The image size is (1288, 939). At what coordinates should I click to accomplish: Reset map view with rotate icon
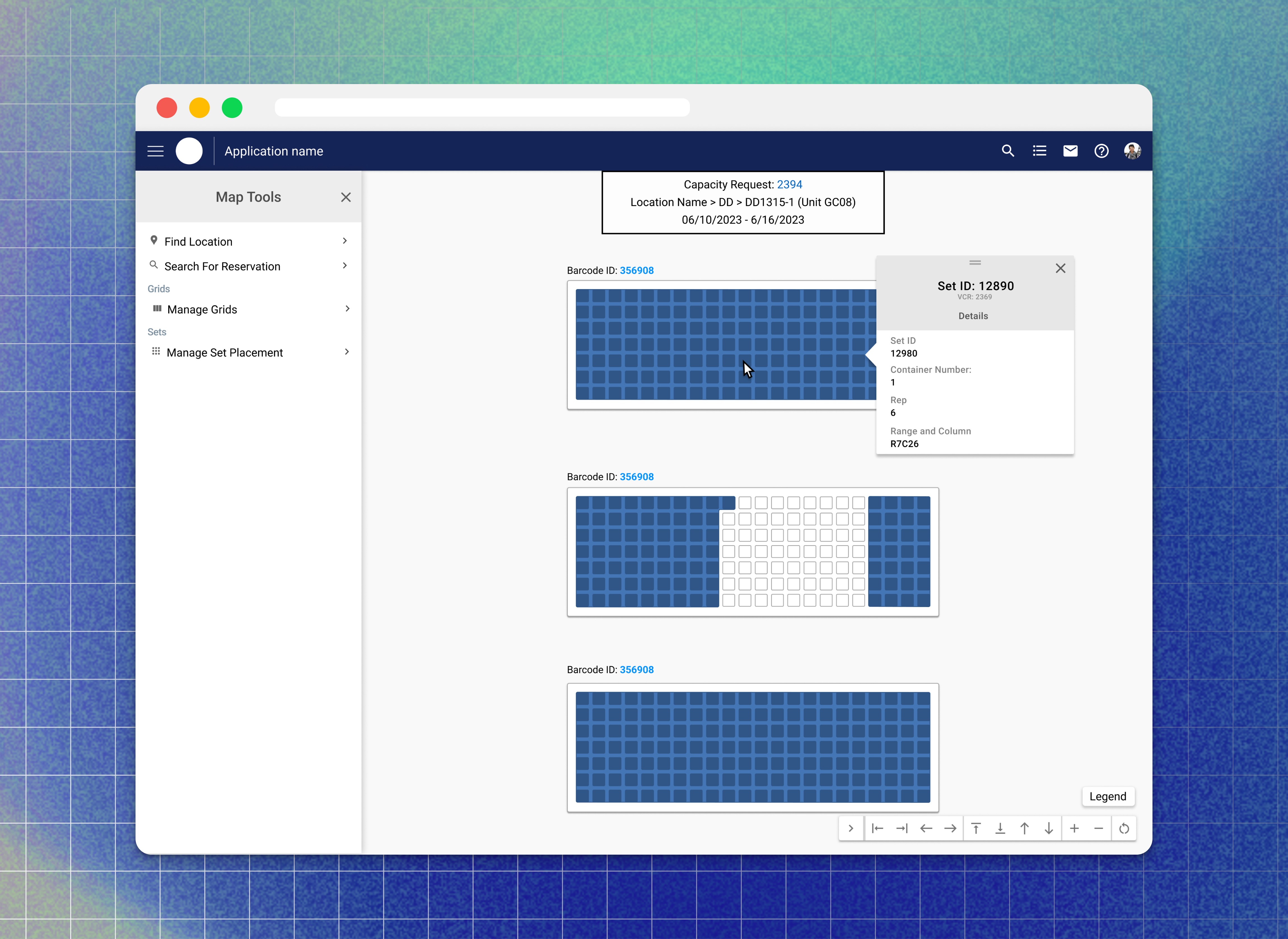[1124, 829]
